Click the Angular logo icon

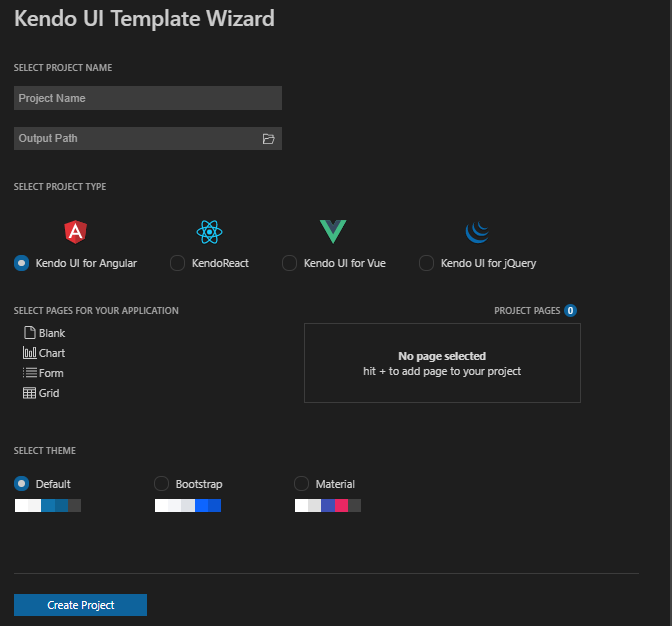(75, 232)
